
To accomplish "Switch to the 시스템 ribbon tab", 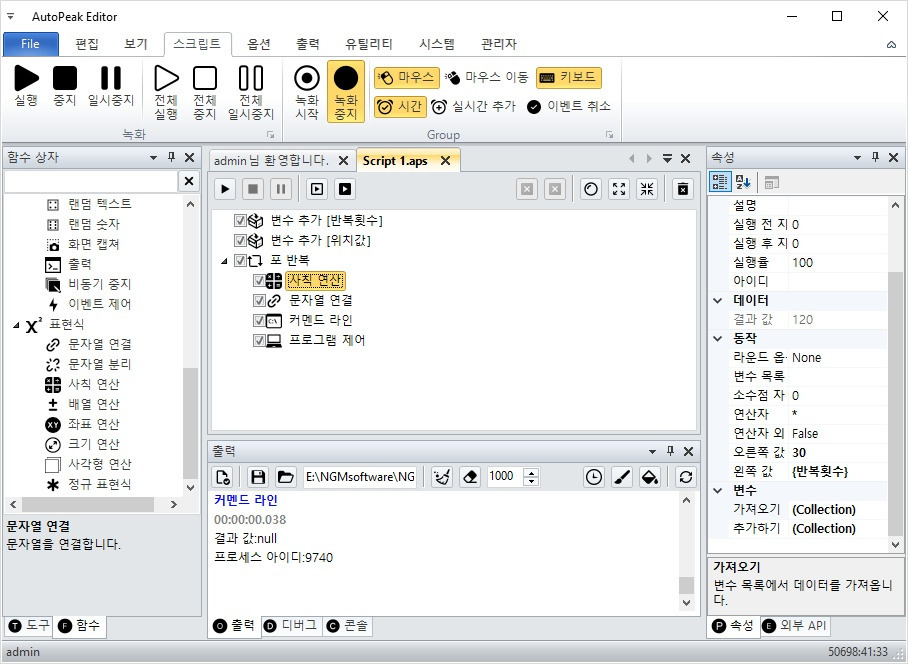I will coord(437,44).
